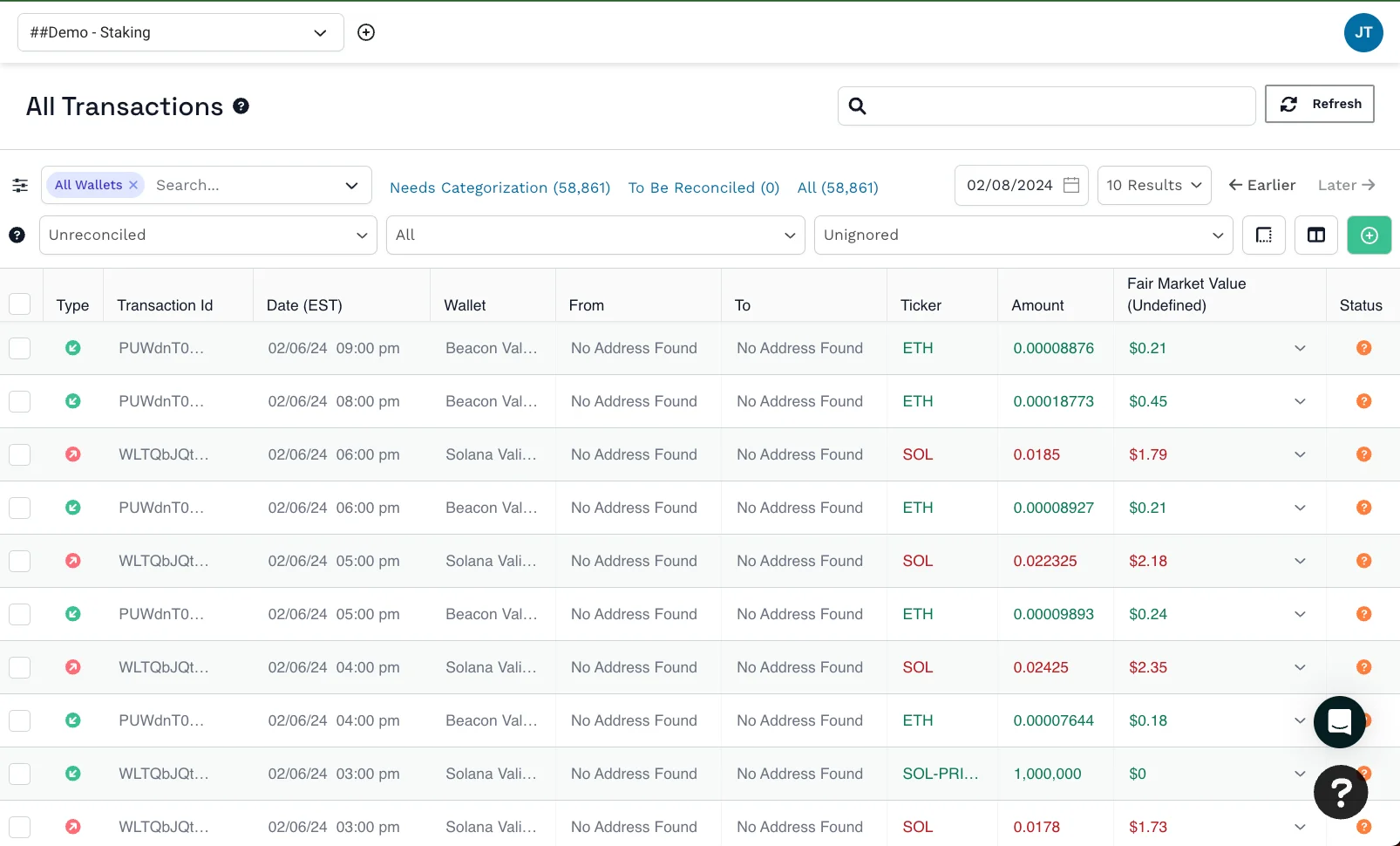Viewport: 1400px width, 846px height.
Task: Select the checkbox for SOL 0.022325 row
Action: click(19, 561)
